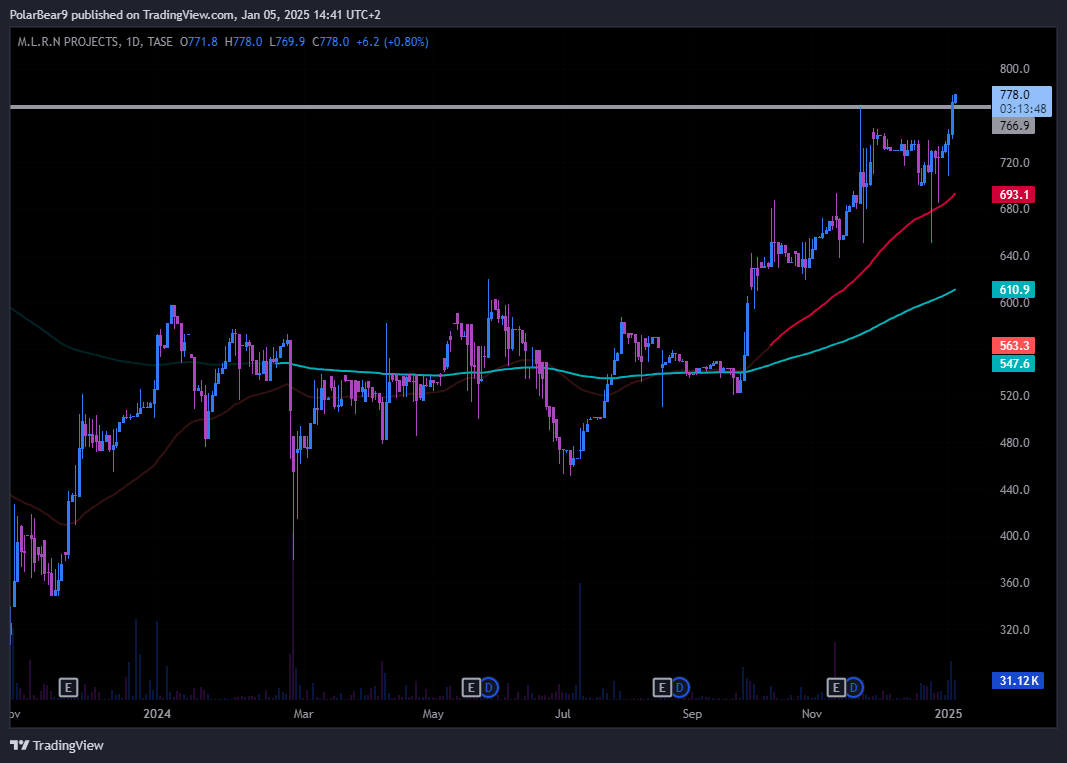1067x763 pixels.
Task: Click the change value +6.2 (+0.80%)
Action: point(393,42)
